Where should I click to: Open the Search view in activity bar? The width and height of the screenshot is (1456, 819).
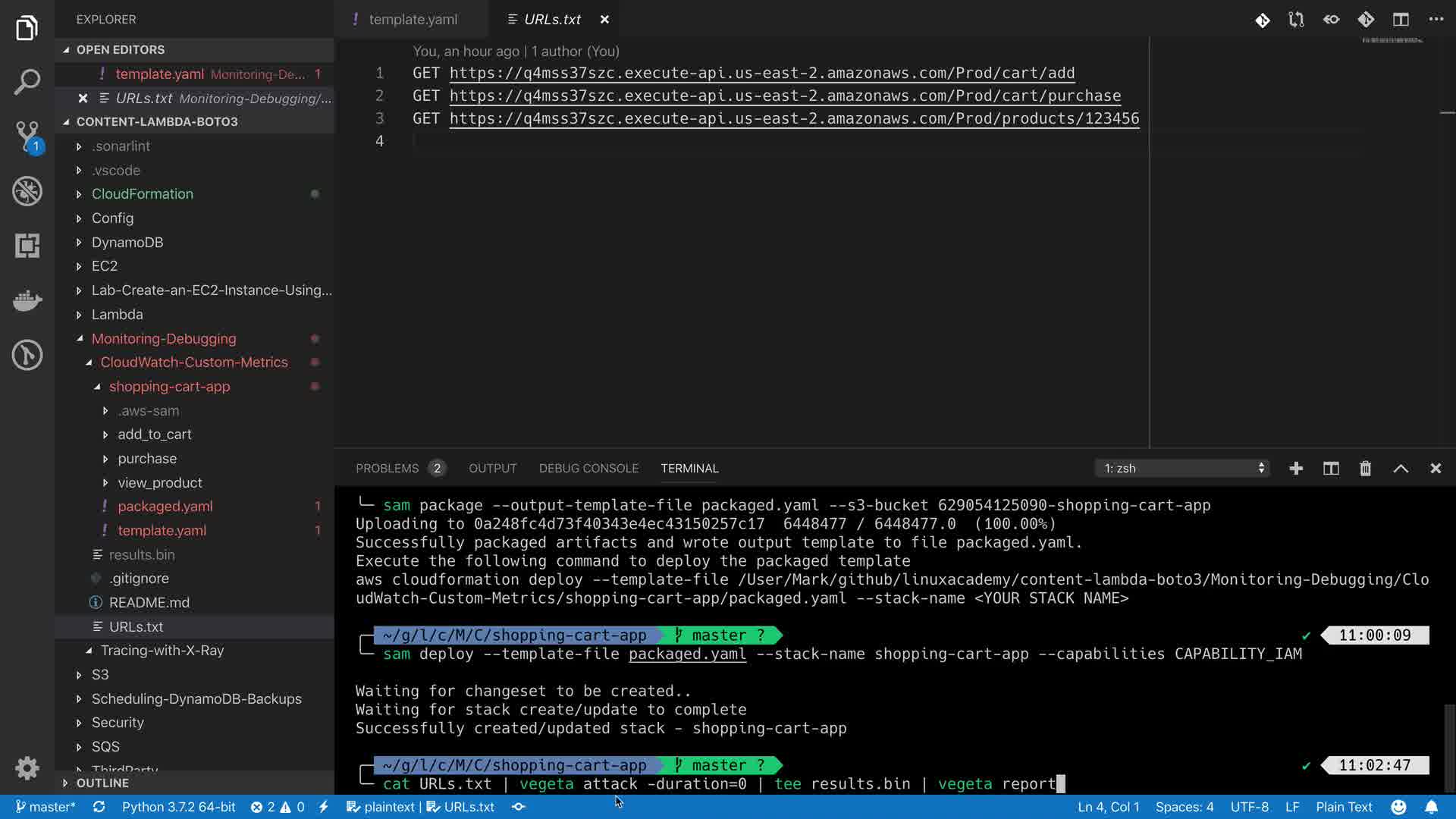pyautogui.click(x=27, y=82)
